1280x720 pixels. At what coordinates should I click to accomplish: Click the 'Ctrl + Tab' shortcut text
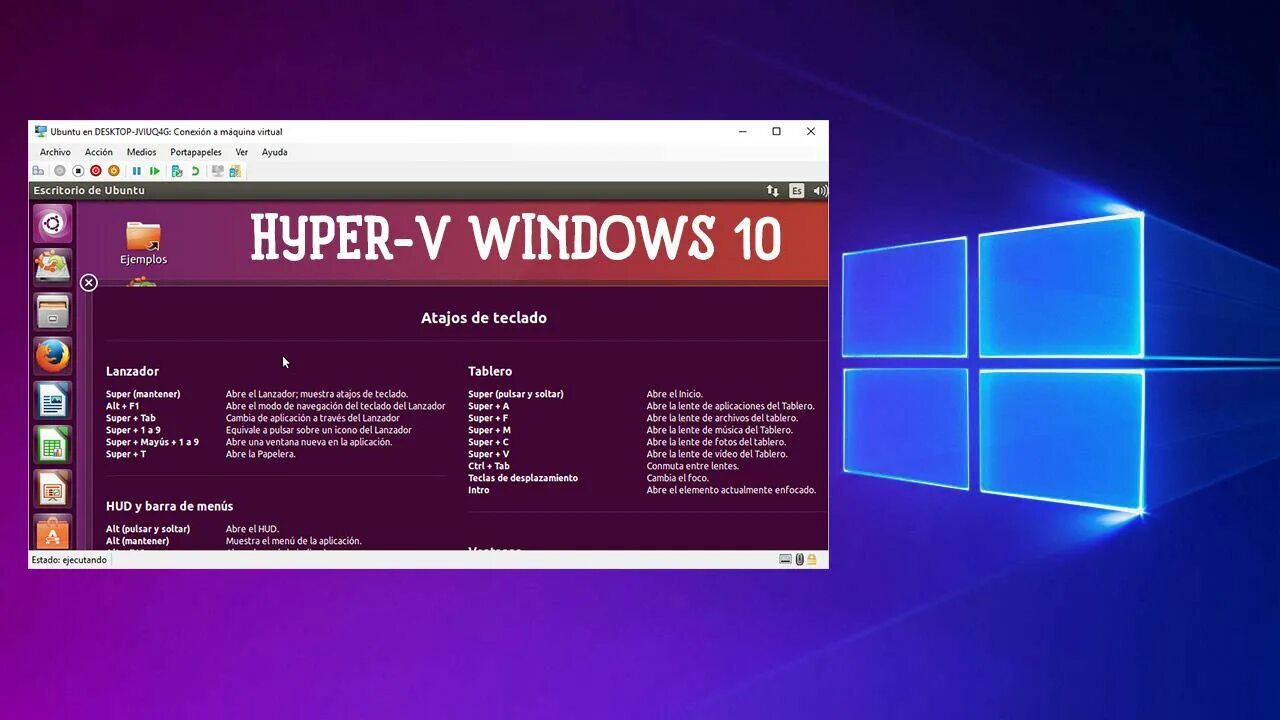pos(489,466)
